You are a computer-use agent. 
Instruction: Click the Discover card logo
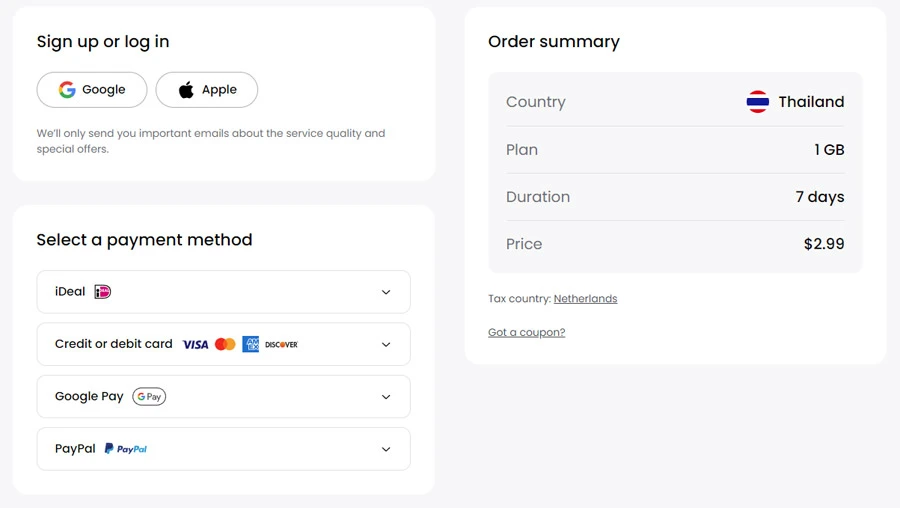click(x=281, y=345)
